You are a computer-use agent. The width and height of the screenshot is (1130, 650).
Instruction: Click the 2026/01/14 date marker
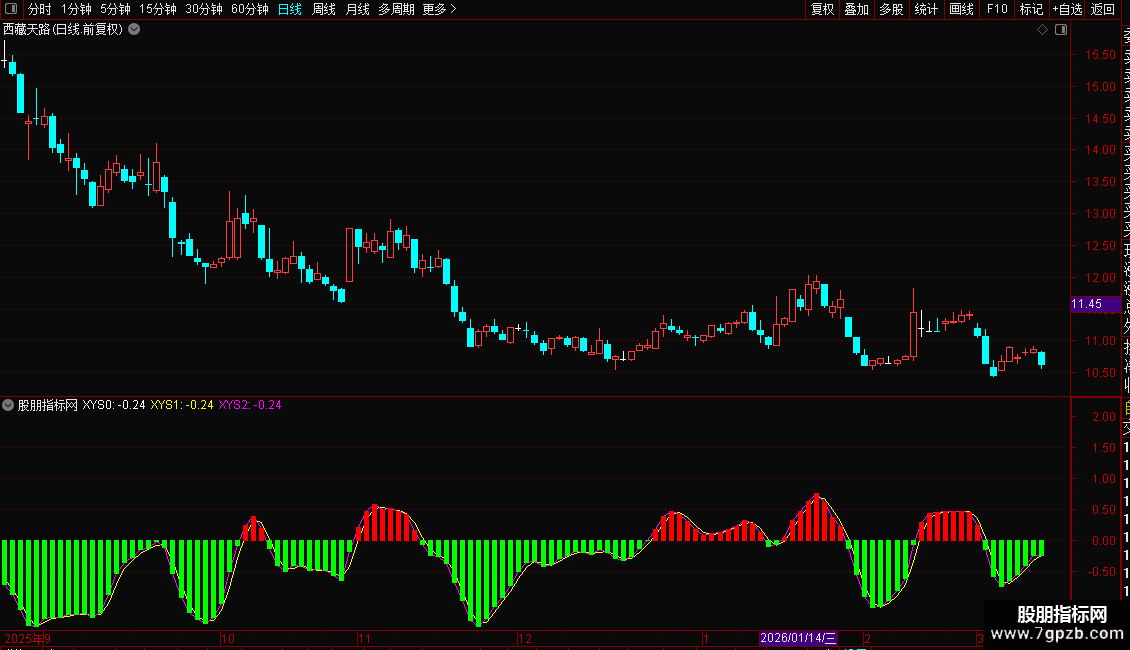point(798,638)
